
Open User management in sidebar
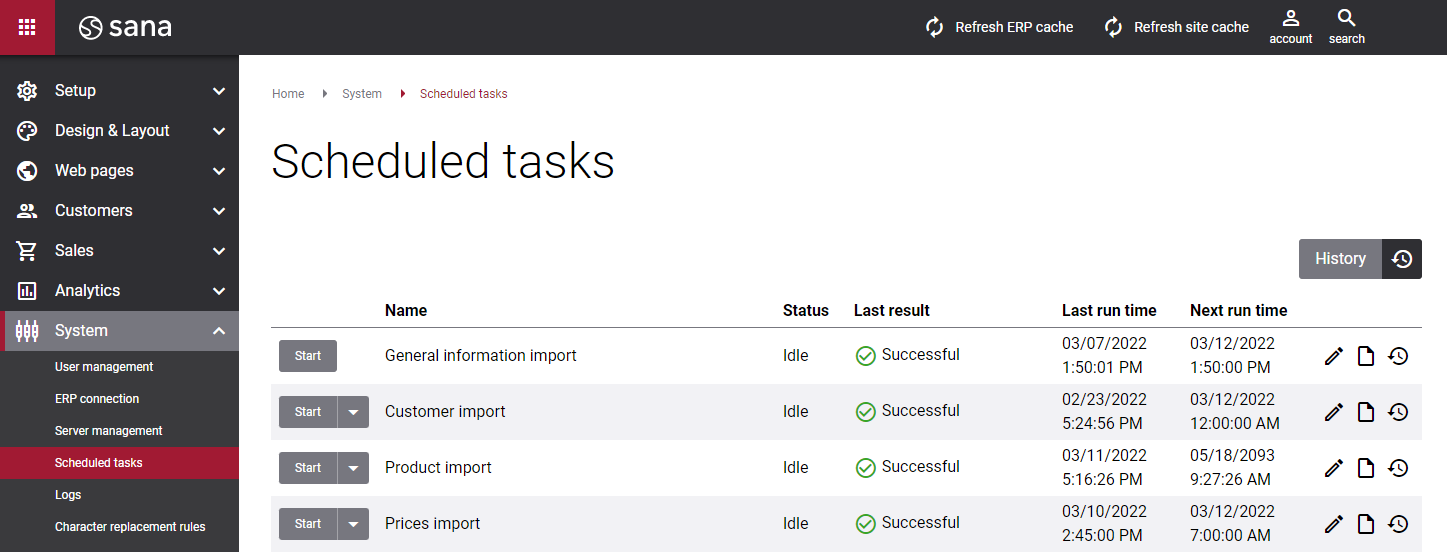pyautogui.click(x=104, y=367)
